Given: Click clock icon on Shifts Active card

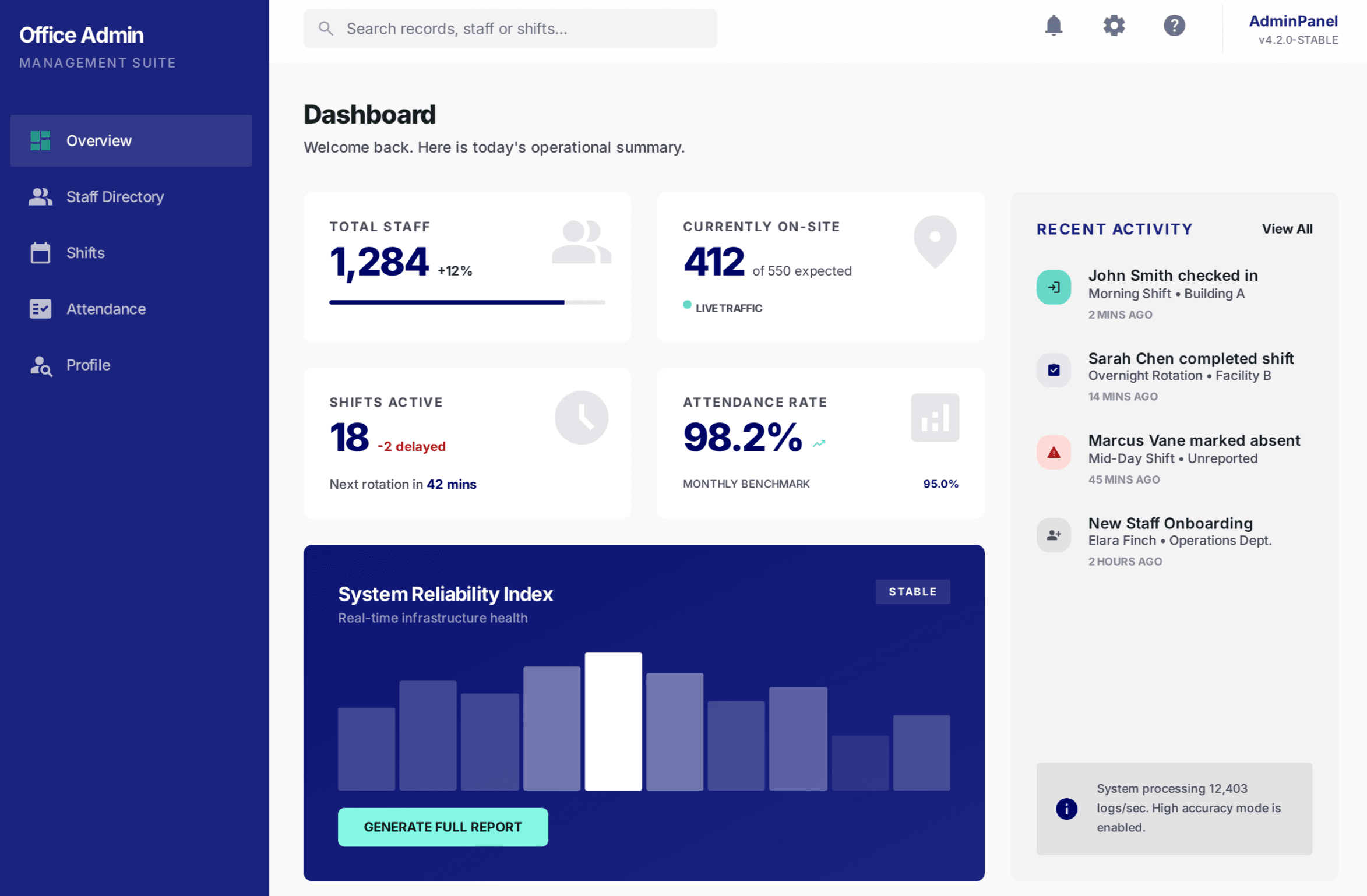Looking at the screenshot, I should click(581, 418).
